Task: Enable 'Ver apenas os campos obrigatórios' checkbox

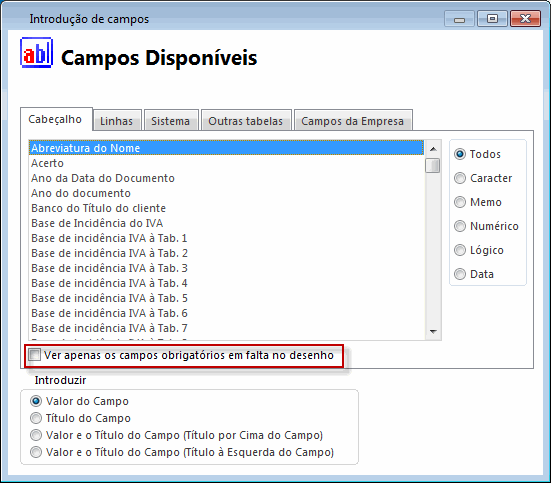Action: tap(34, 355)
